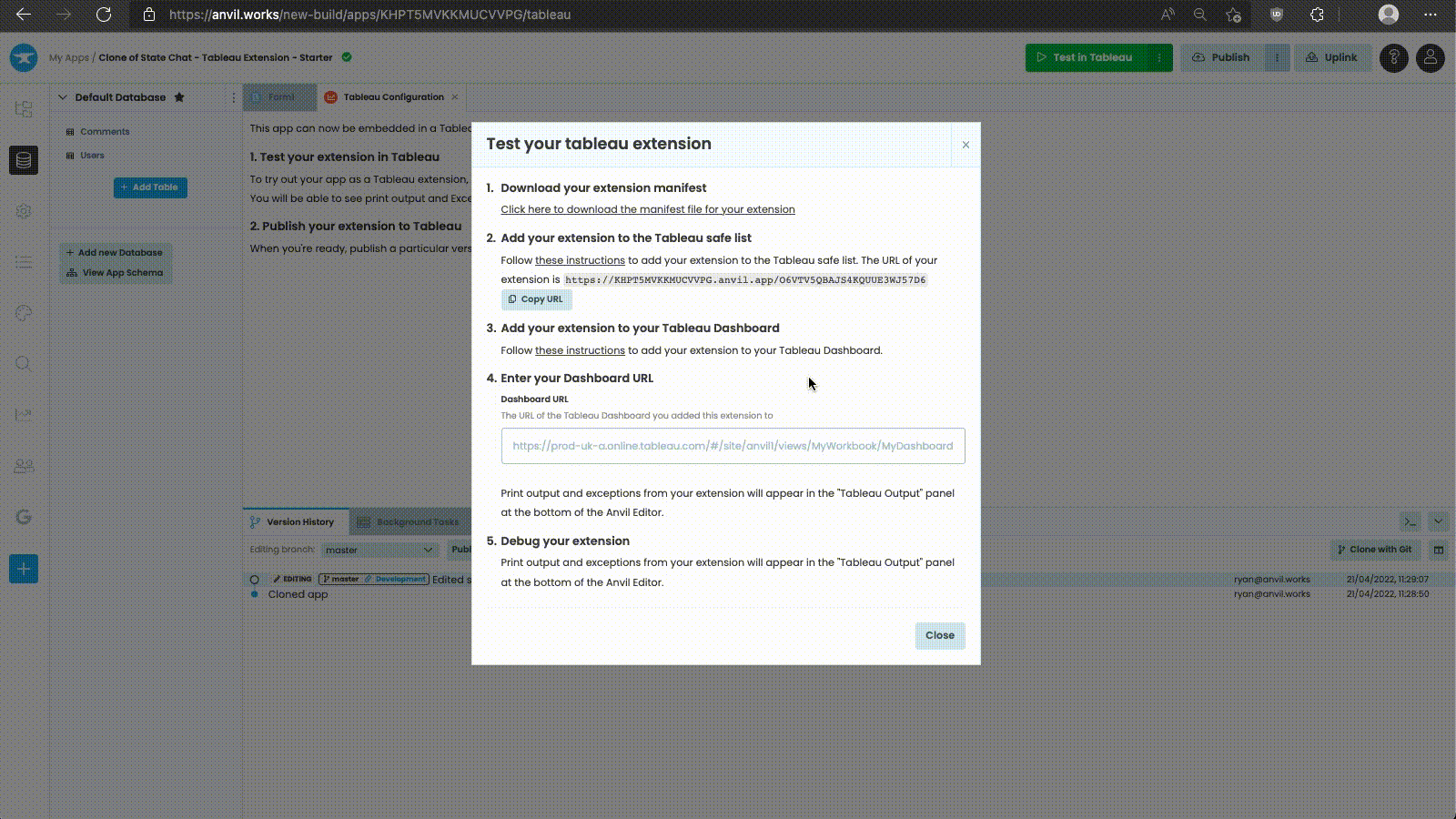Open the Background Tasks tab
1456x819 pixels.
click(x=409, y=521)
